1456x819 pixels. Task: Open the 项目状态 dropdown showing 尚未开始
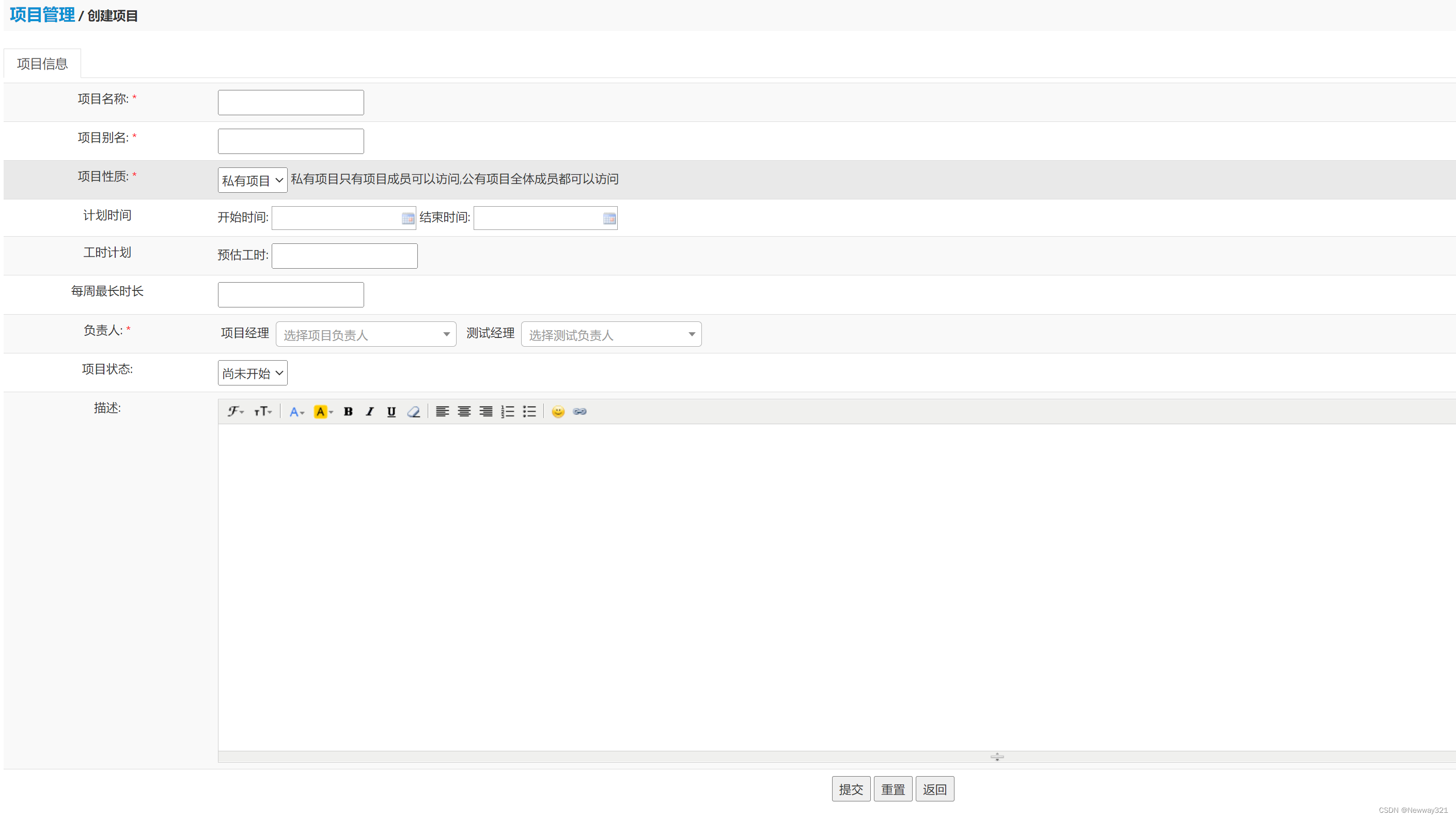coord(253,373)
